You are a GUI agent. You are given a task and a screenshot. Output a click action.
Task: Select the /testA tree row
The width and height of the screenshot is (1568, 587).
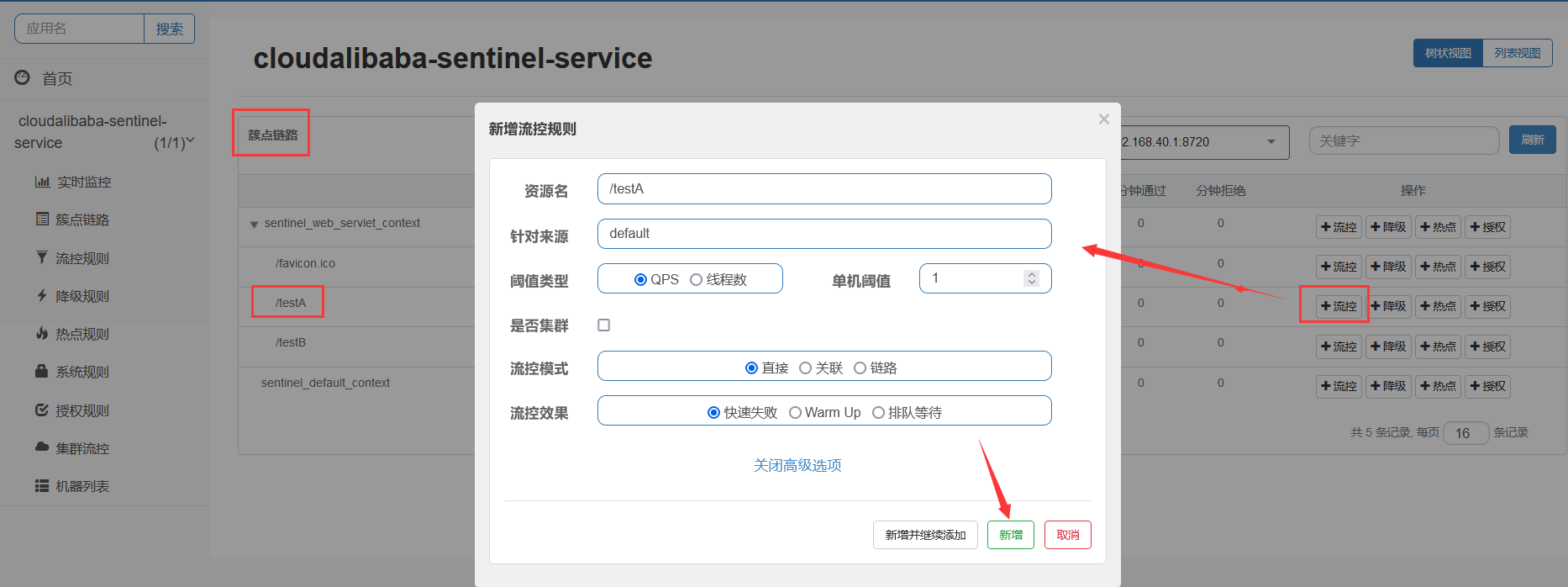[291, 303]
